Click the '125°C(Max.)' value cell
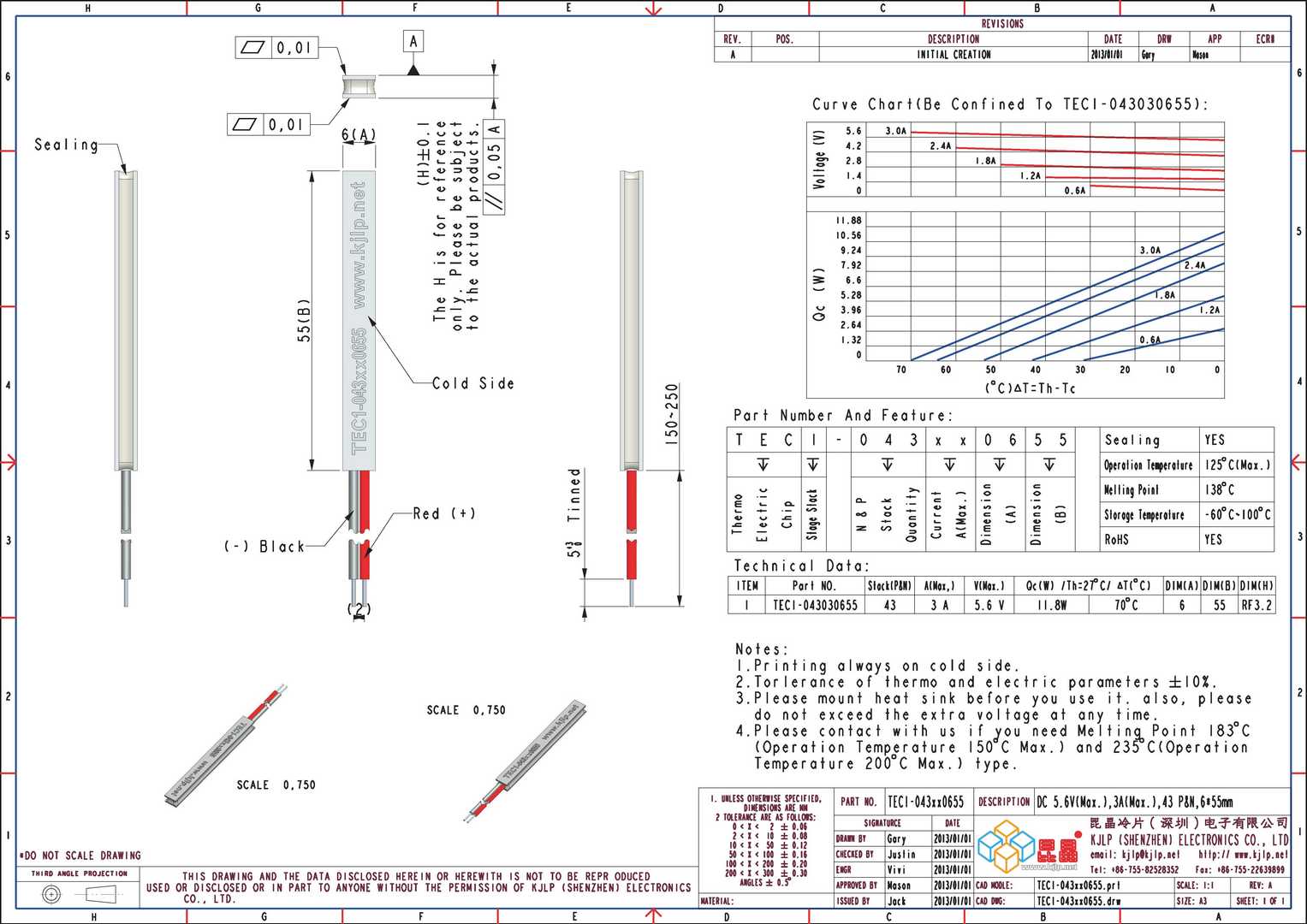 tap(1236, 465)
